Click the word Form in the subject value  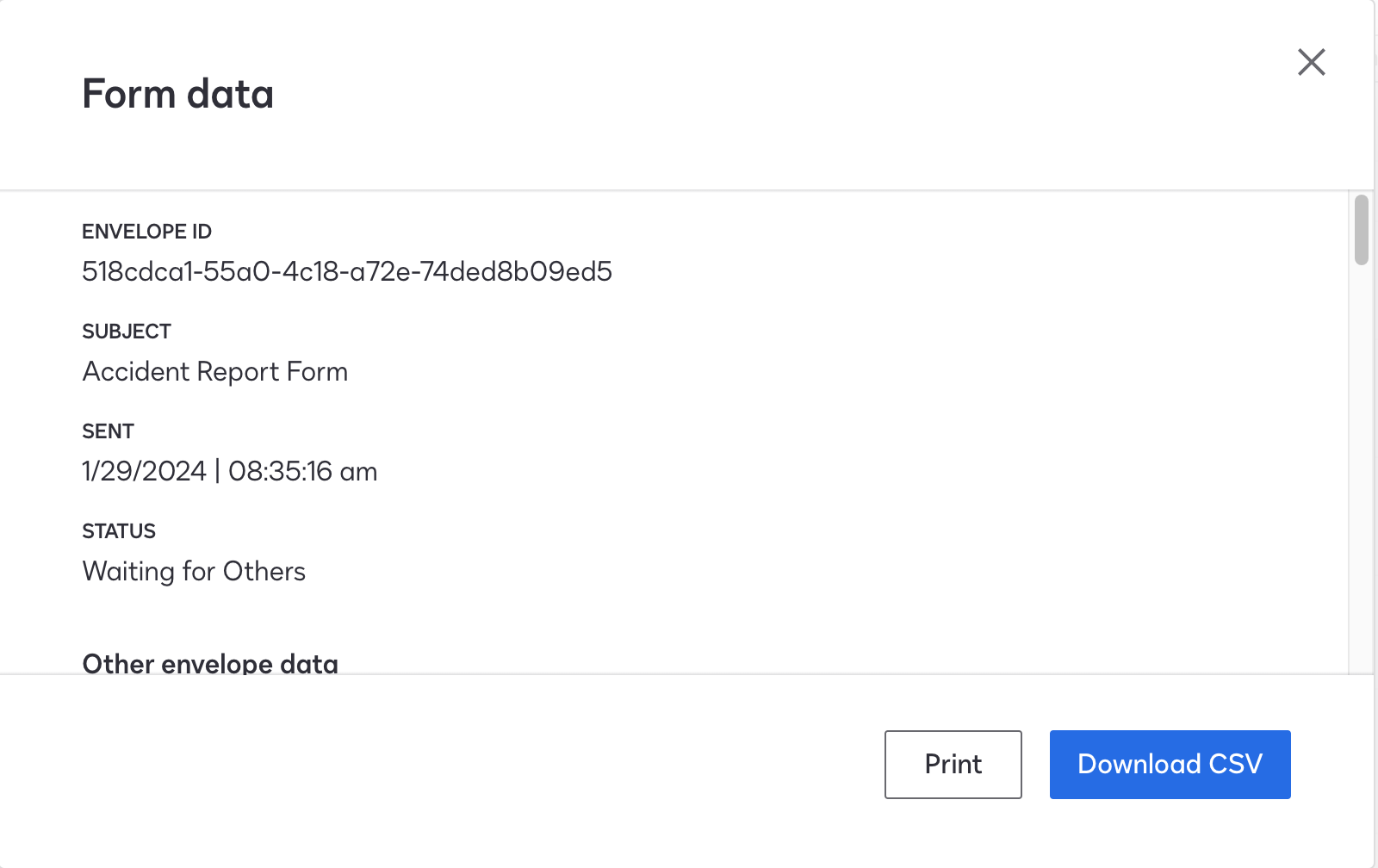[317, 372]
